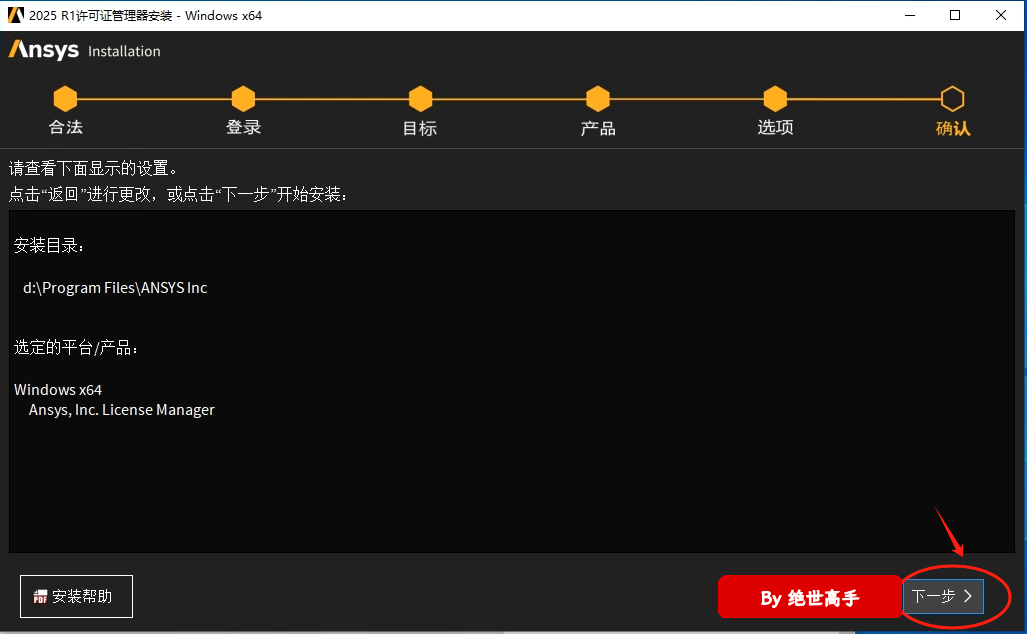Click the 目标 step hexagon
This screenshot has width=1027, height=634.
420,99
